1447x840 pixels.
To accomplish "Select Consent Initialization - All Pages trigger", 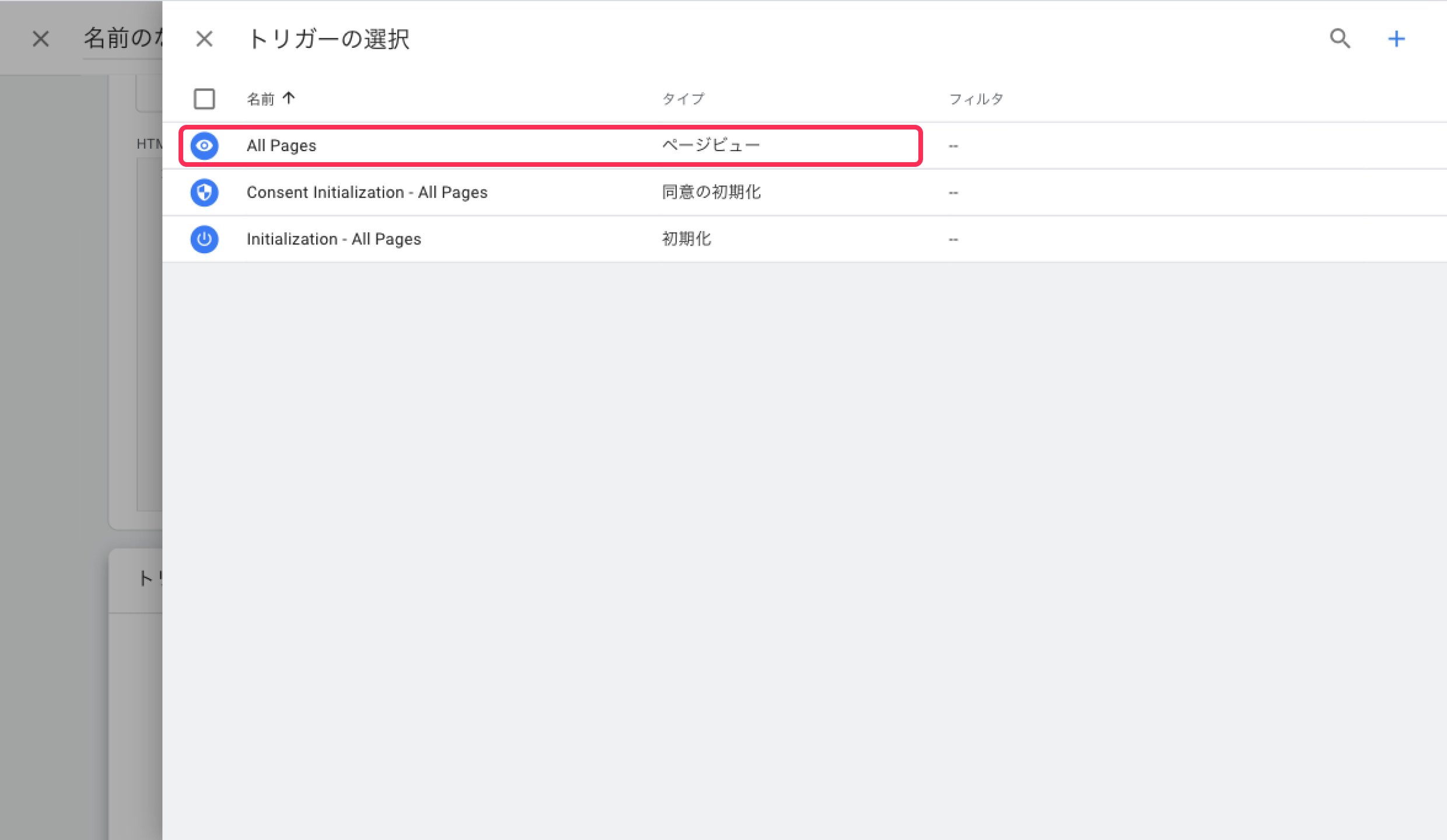I will tap(366, 192).
